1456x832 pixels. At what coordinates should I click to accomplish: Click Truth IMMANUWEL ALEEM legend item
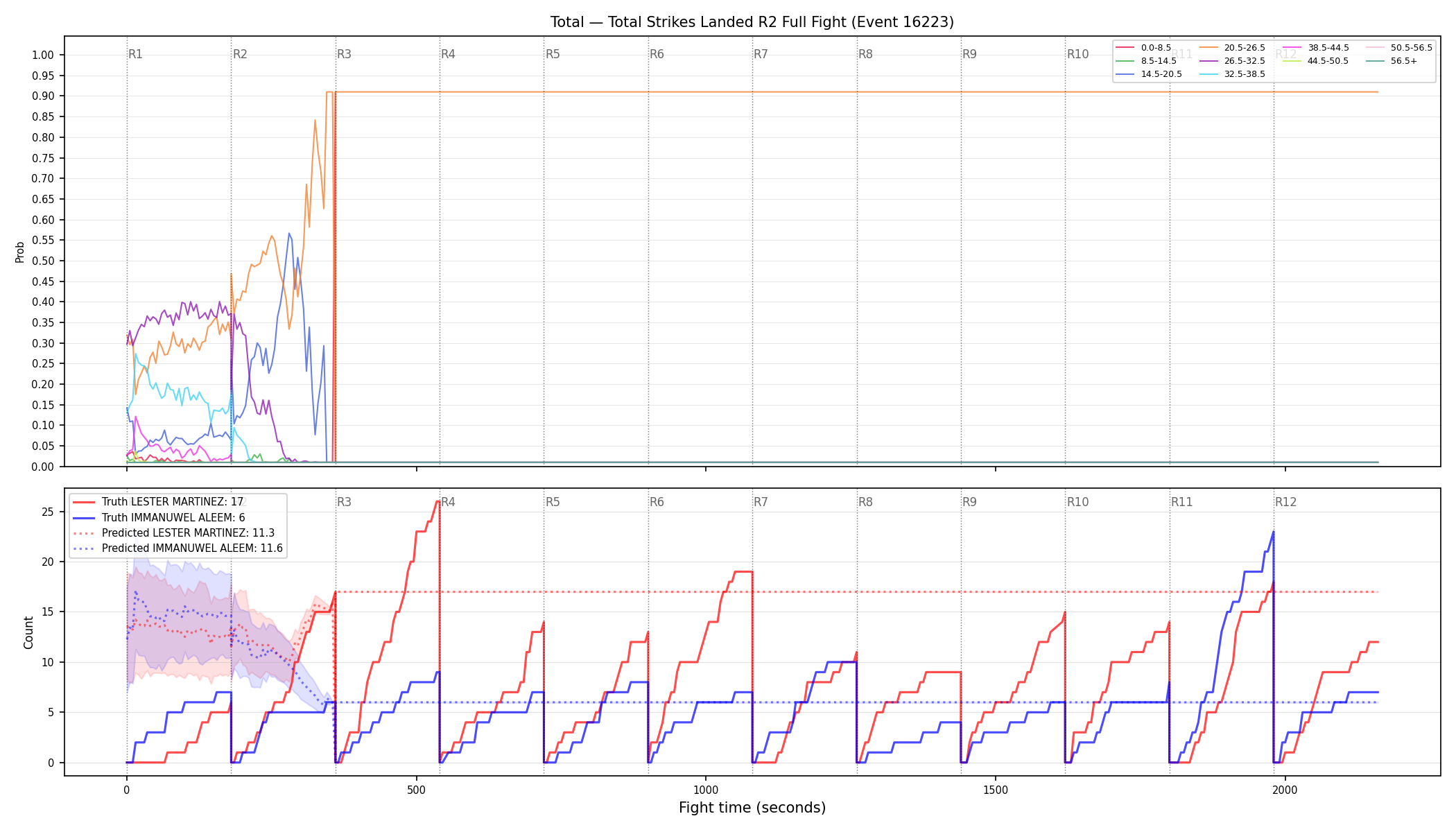click(x=159, y=517)
